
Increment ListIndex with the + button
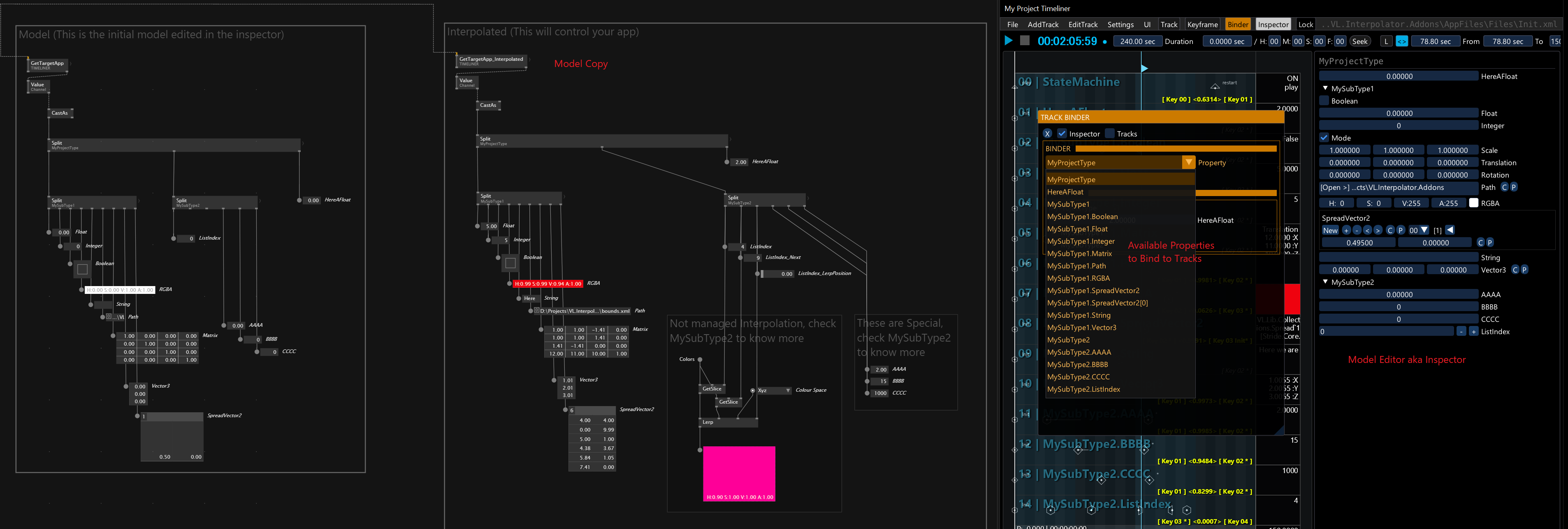[x=1474, y=331]
